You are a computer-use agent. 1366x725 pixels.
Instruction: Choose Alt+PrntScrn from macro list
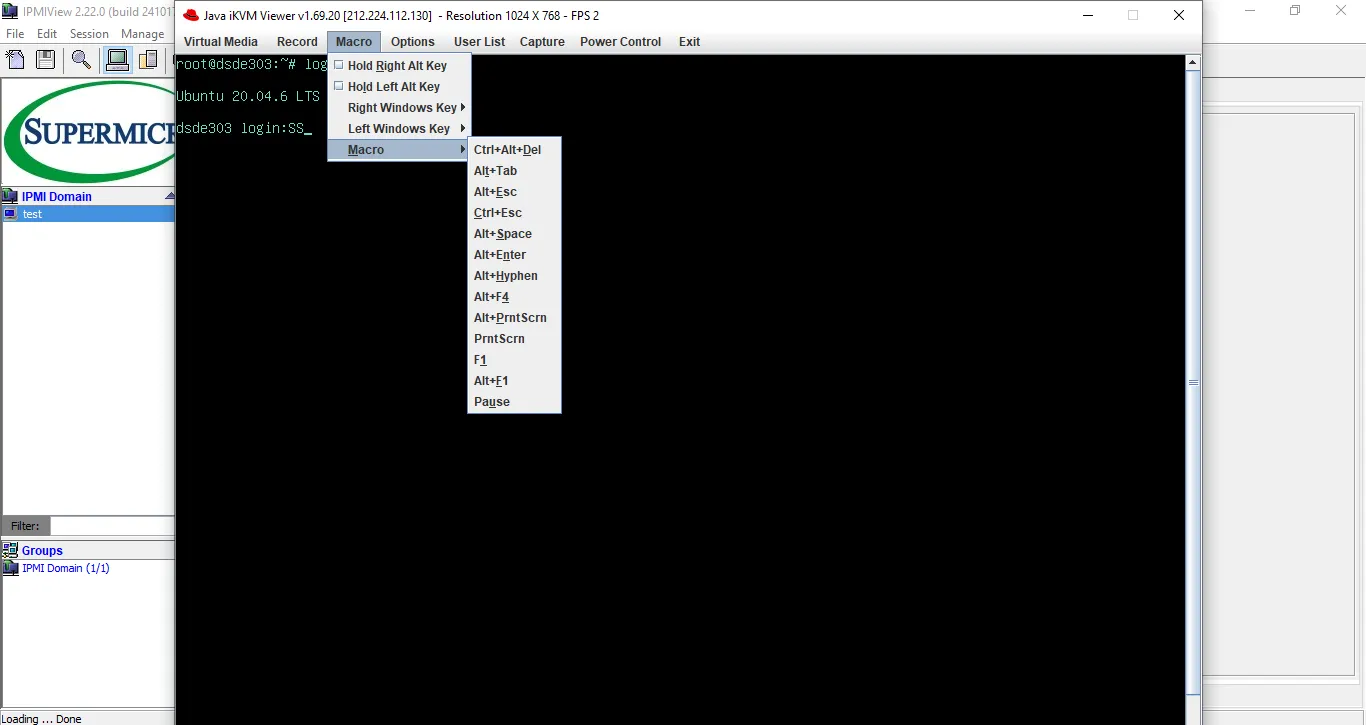pos(510,318)
